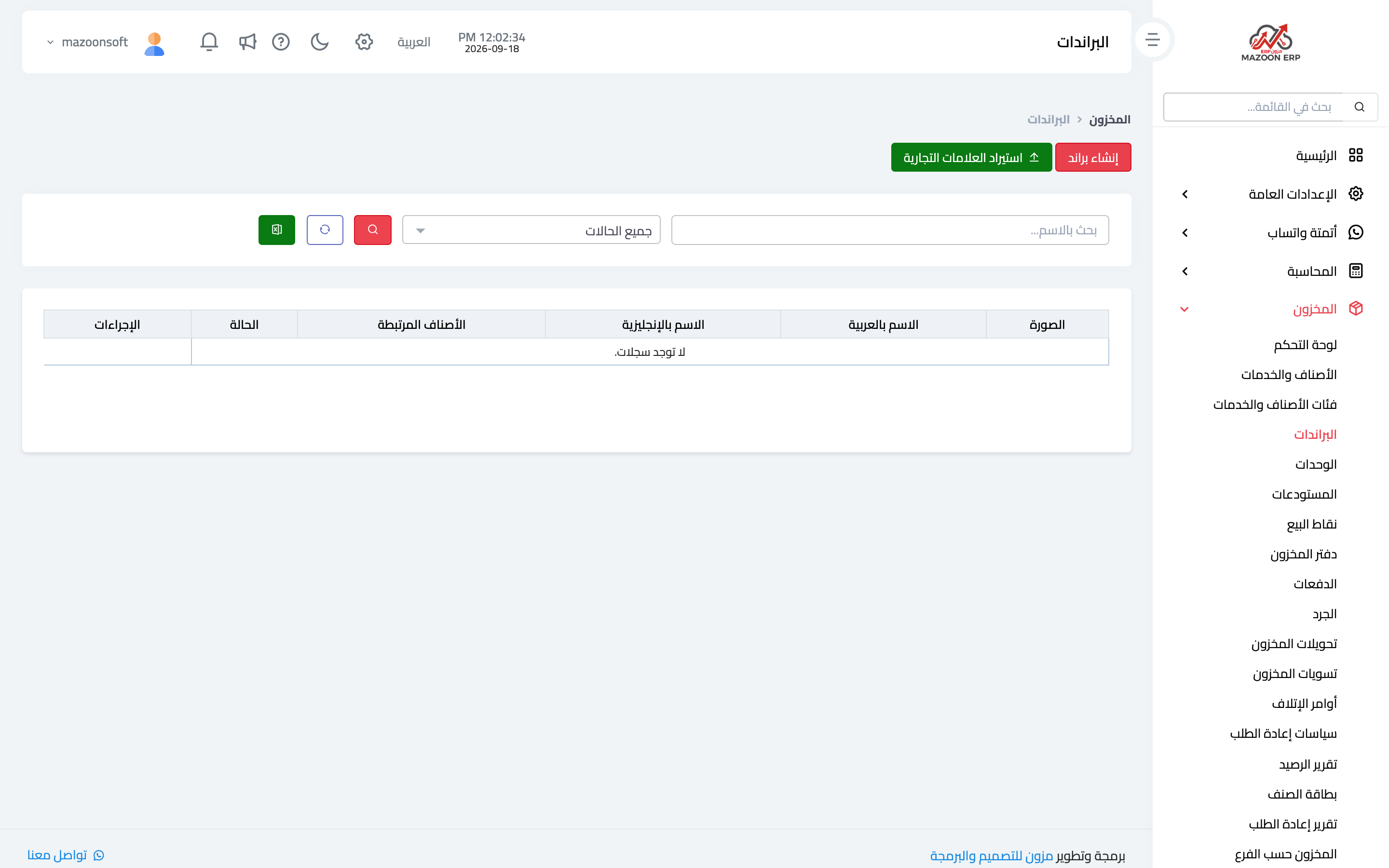This screenshot has width=1389, height=868.
Task: Open دفتر المخزون submenu item
Action: 1304,554
